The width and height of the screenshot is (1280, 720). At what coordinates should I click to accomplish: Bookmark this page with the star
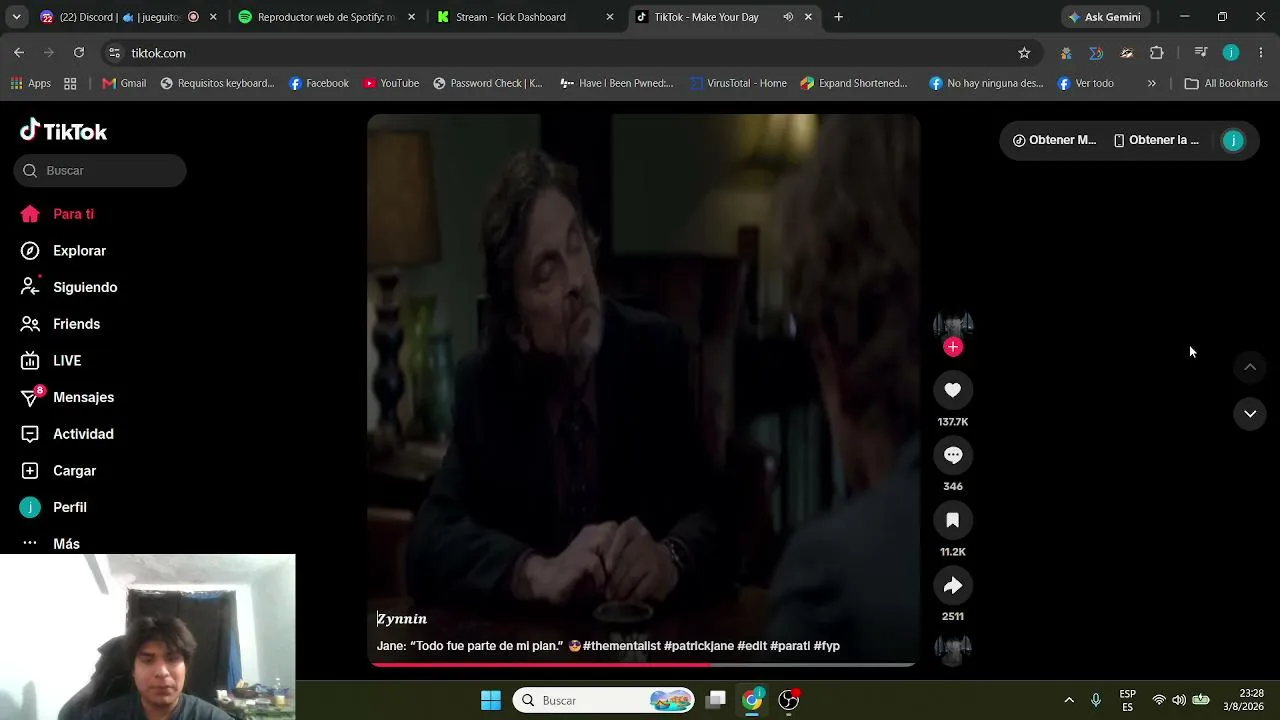[1024, 53]
